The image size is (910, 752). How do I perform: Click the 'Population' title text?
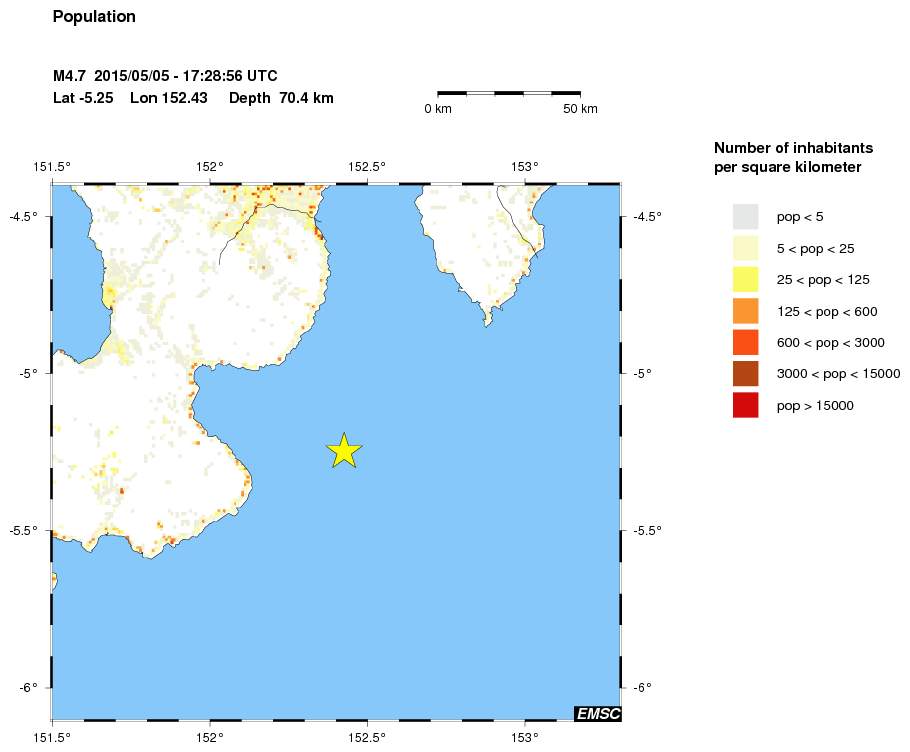pos(94,17)
